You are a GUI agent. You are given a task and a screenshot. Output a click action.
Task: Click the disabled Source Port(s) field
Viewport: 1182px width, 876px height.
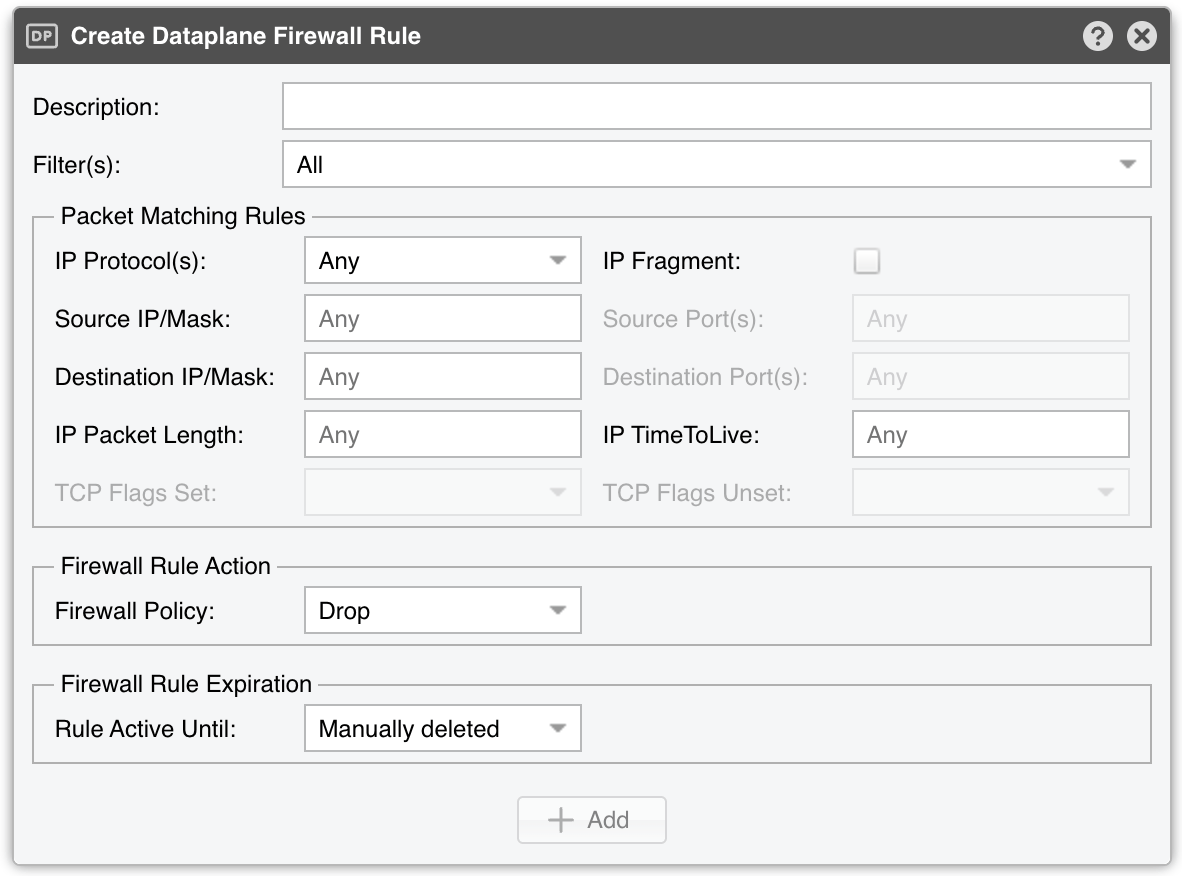991,318
